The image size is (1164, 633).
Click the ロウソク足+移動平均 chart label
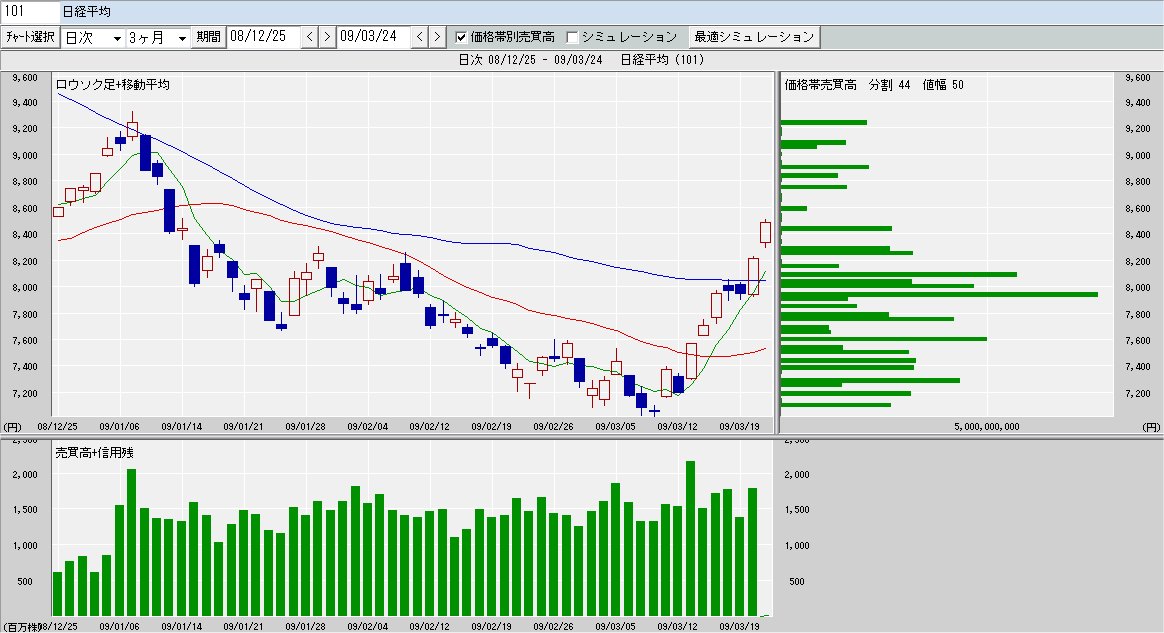[113, 85]
